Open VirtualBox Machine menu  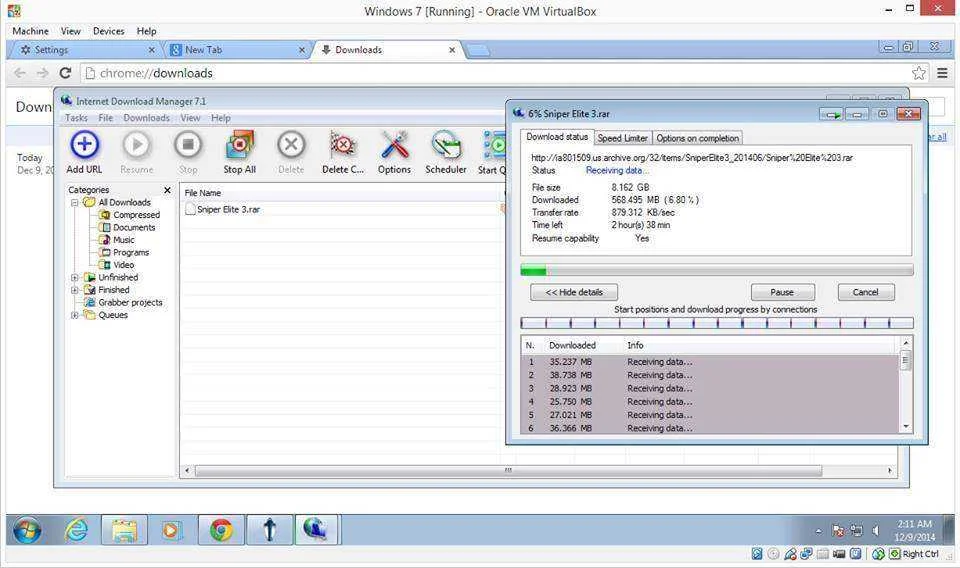coord(30,31)
